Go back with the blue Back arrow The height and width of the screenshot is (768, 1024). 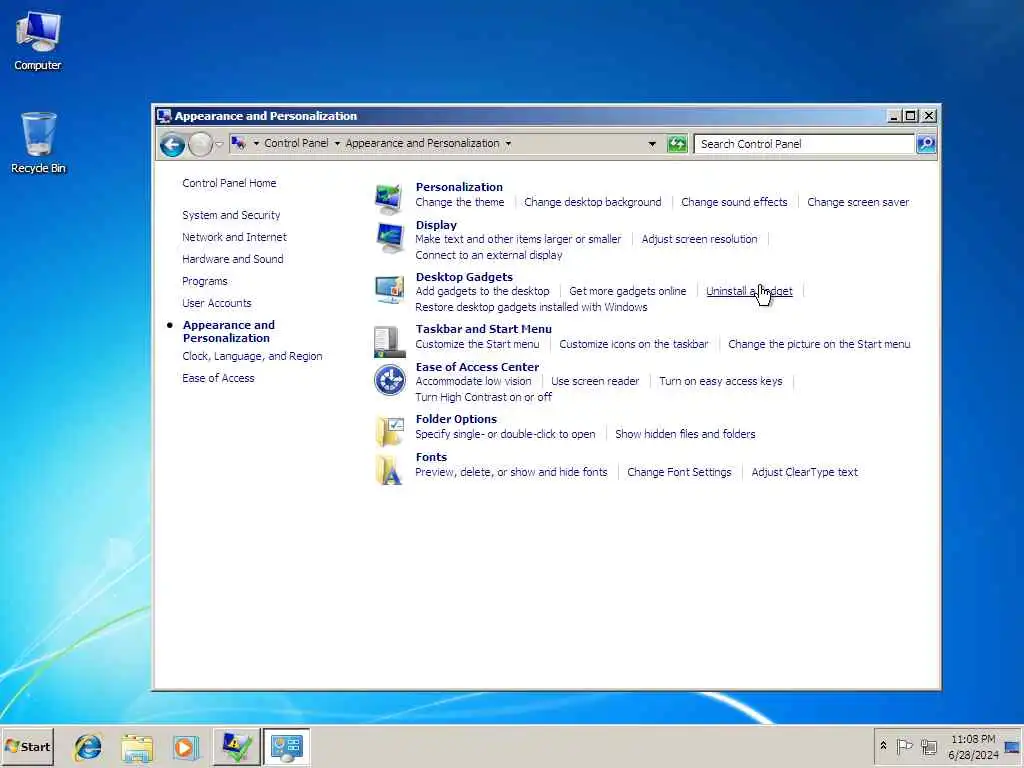(x=172, y=144)
